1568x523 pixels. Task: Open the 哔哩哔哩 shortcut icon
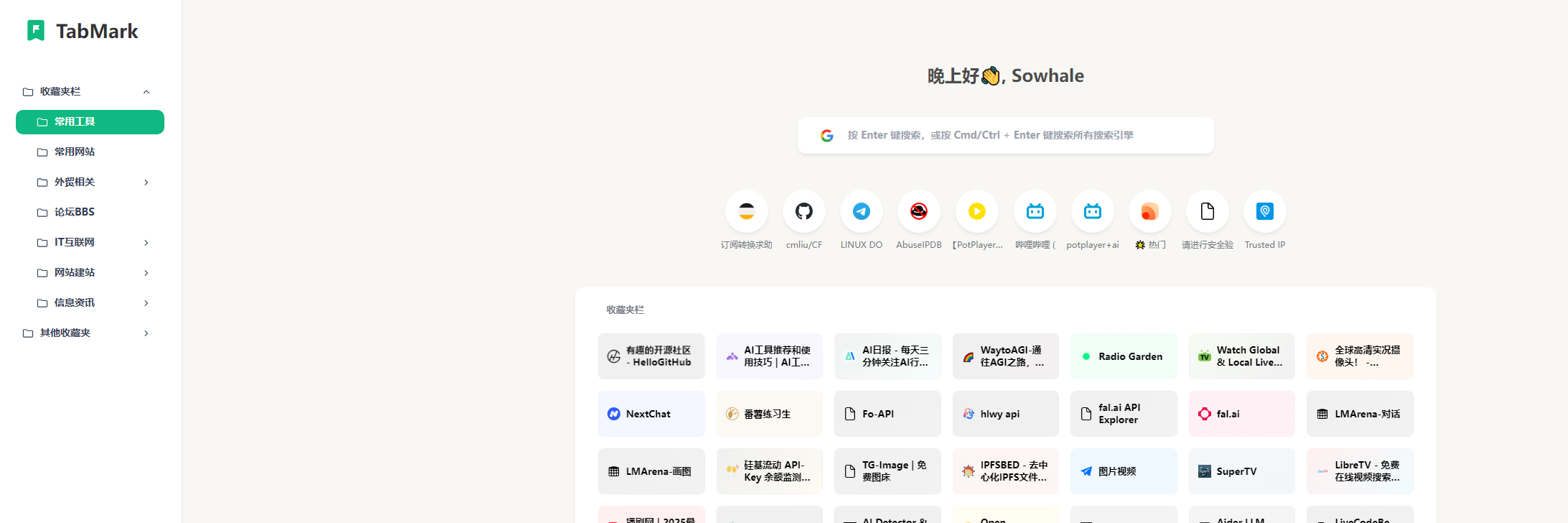click(x=1035, y=211)
